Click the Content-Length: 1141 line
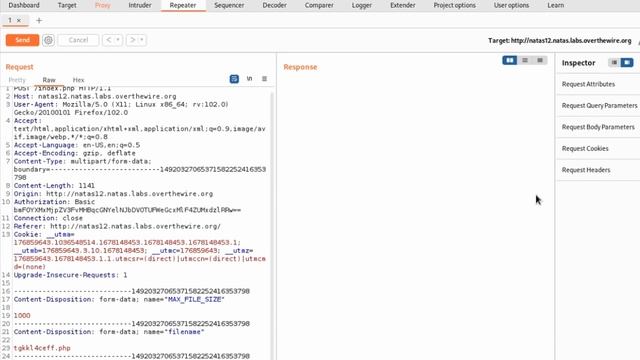 [x=54, y=186]
